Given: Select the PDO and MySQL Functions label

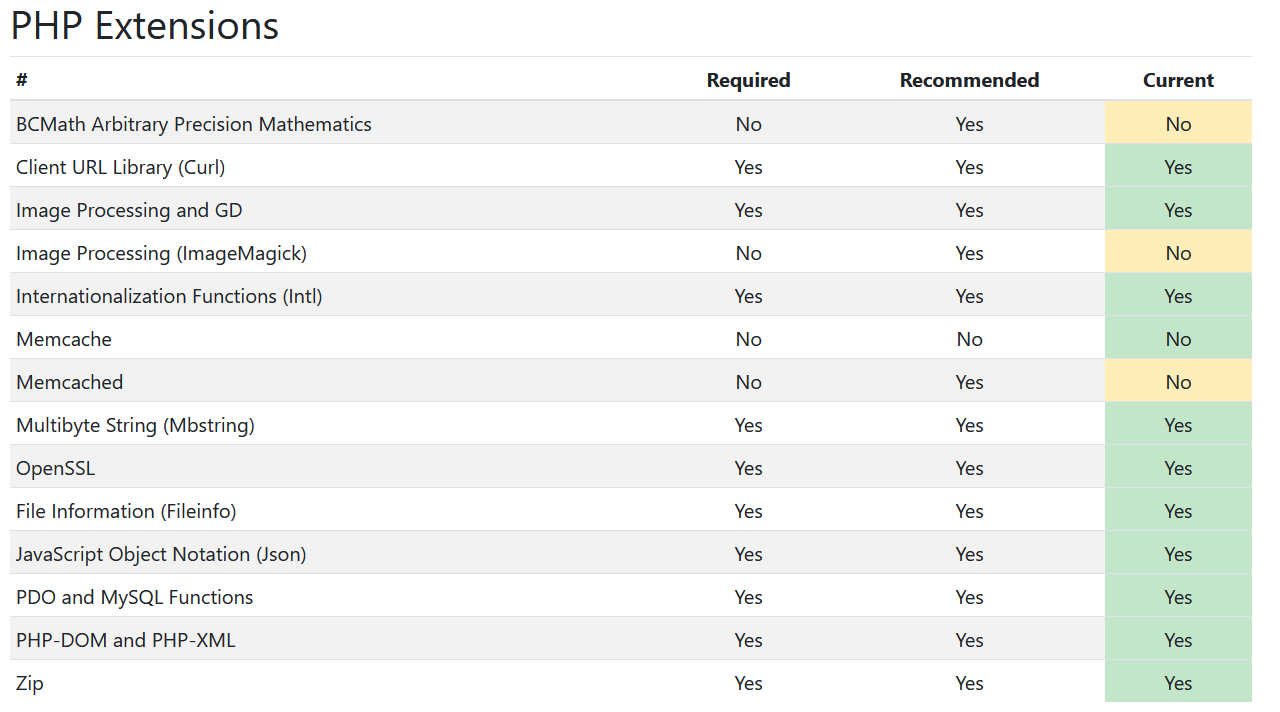Looking at the screenshot, I should pyautogui.click(x=135, y=597).
